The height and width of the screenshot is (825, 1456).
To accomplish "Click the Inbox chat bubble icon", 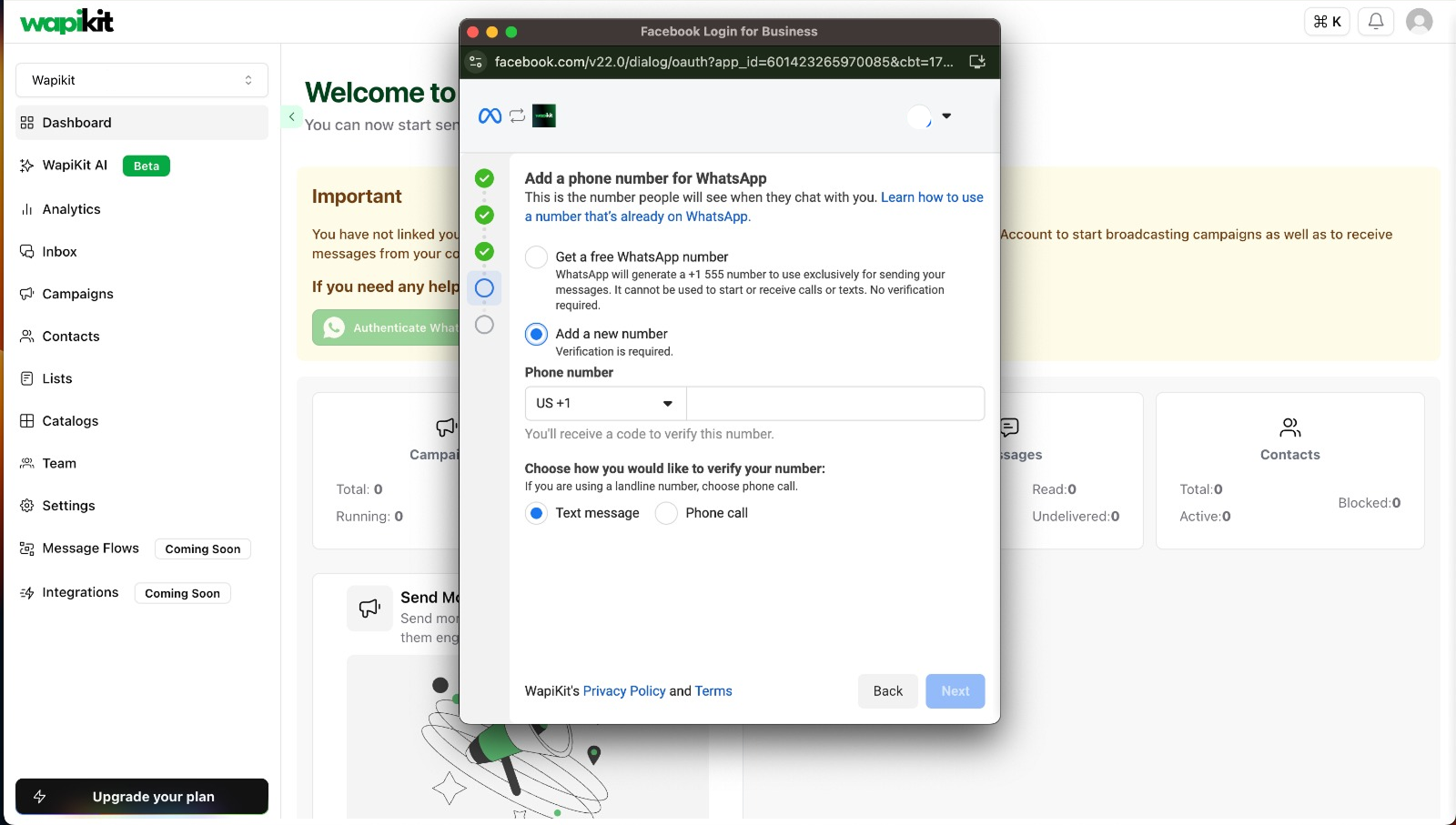I will pos(27,252).
